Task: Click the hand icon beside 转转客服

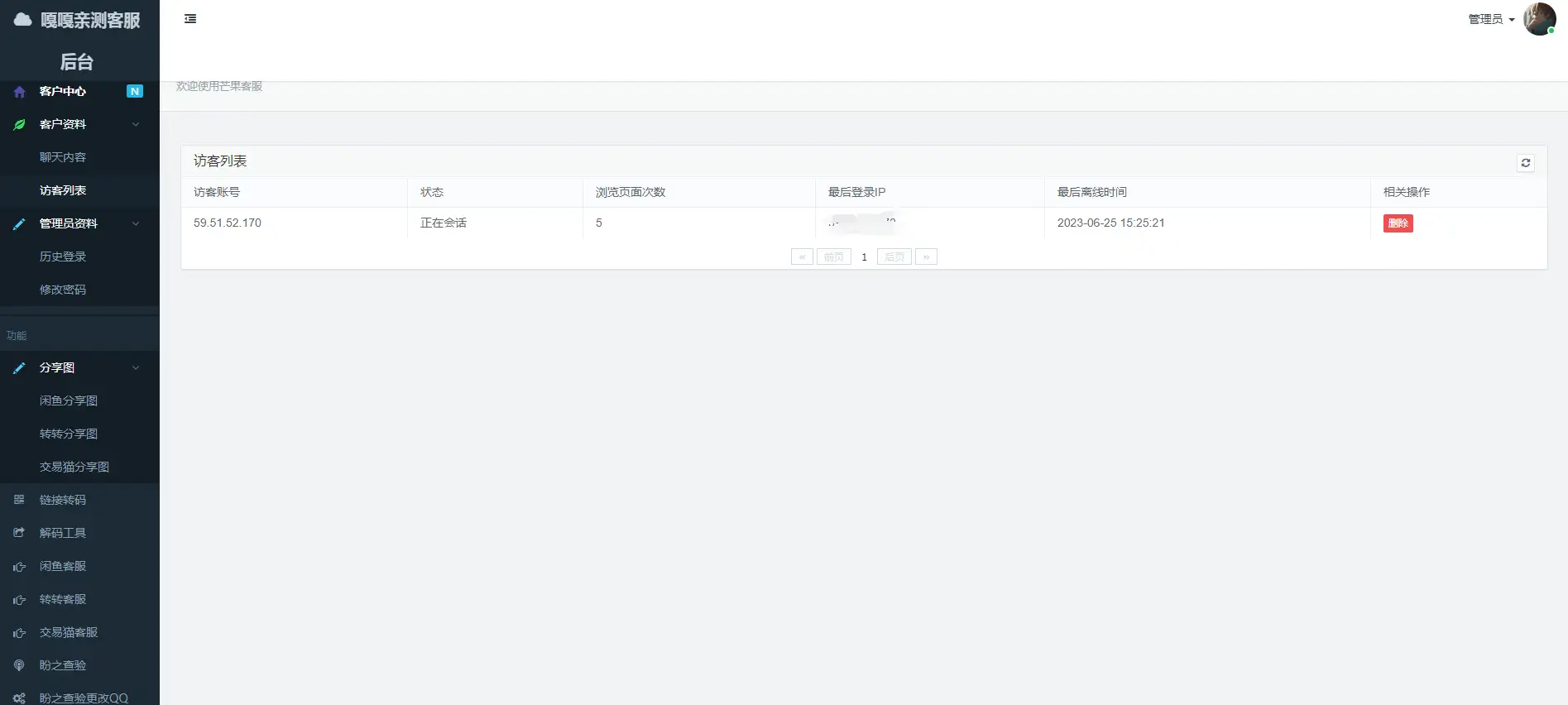Action: 19,600
